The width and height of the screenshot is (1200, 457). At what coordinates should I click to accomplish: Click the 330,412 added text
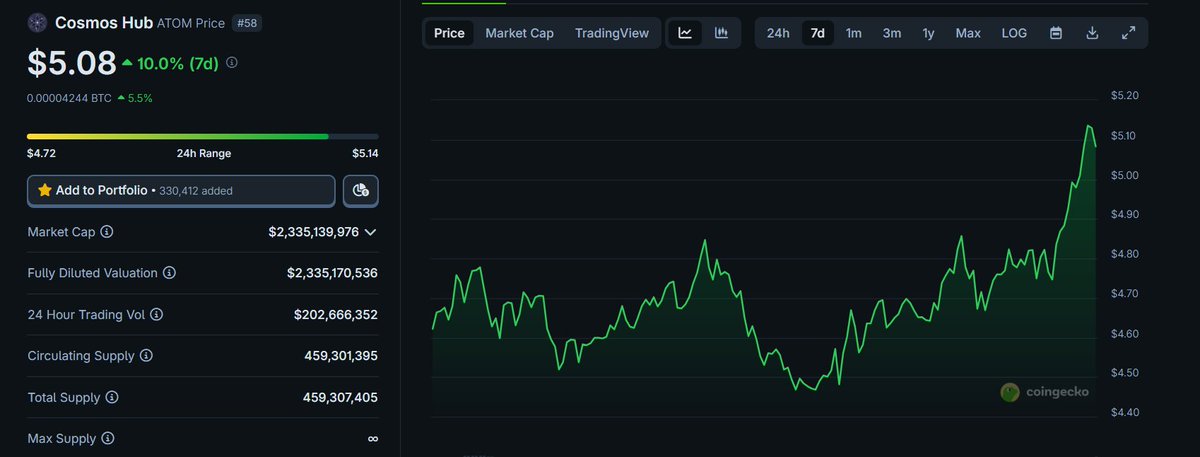pos(196,190)
